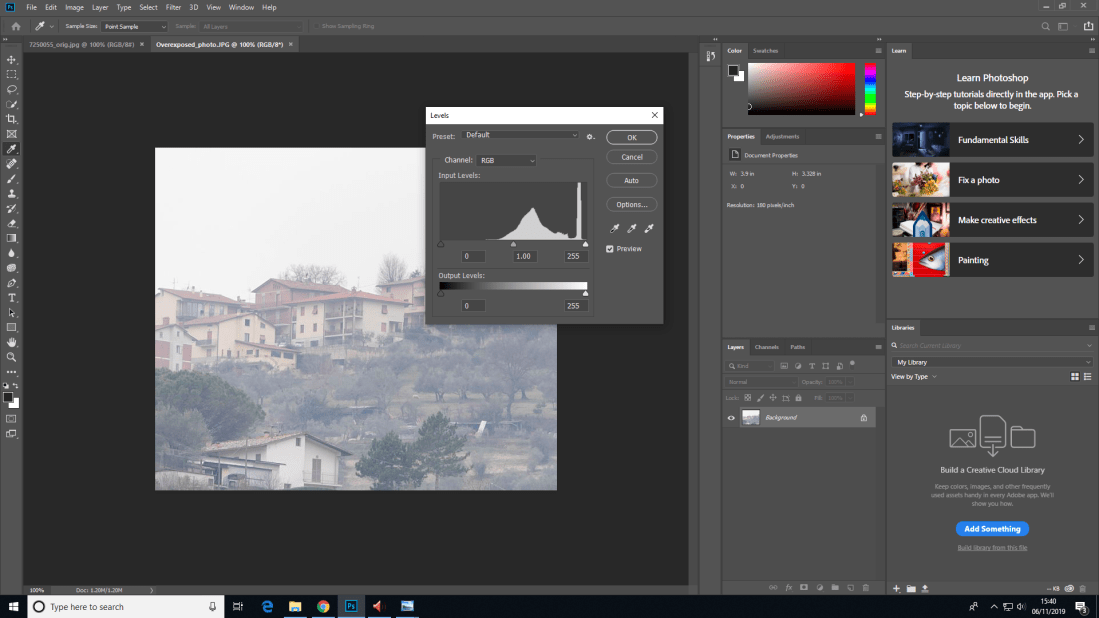Expand the Preset Default dropdown
Image resolution: width=1099 pixels, height=618 pixels.
(x=521, y=135)
